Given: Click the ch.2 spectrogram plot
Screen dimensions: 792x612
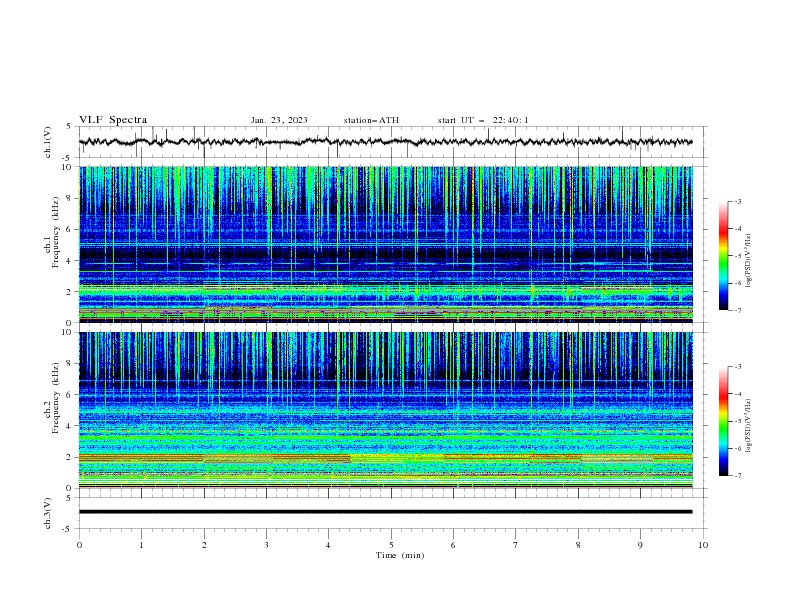Looking at the screenshot, I should [x=386, y=410].
